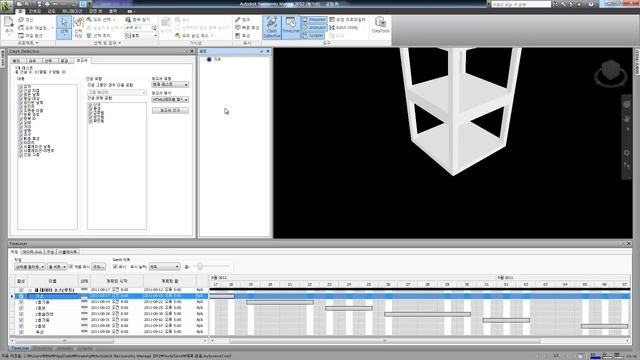Image resolution: width=640 pixels, height=360 pixels.
Task: Toggle the last contents checkbox in report list
Action: pyautogui.click(x=20, y=155)
